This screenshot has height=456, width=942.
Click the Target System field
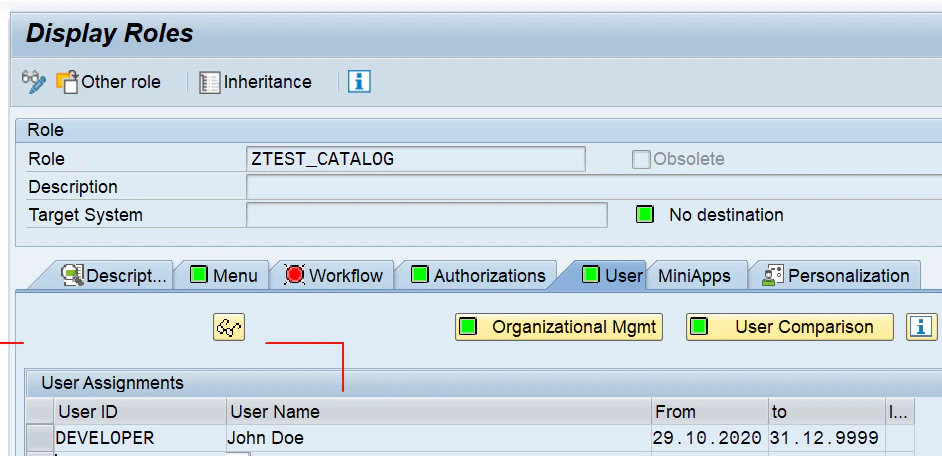[x=427, y=214]
